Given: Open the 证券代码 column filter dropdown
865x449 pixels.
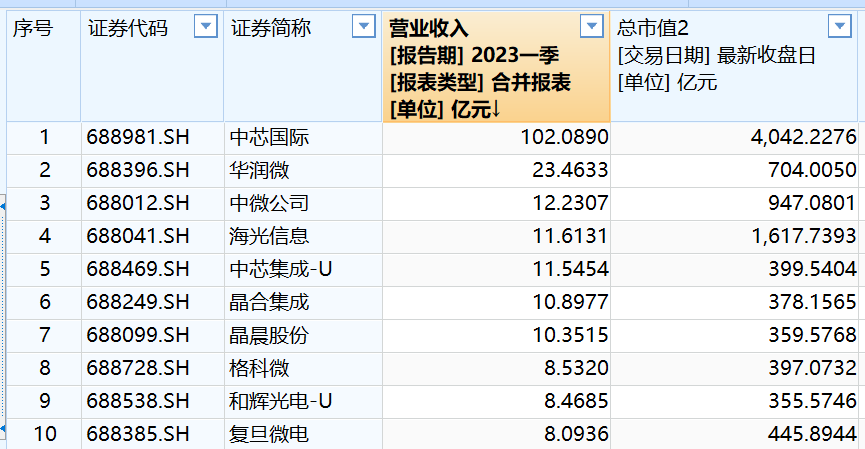Looking at the screenshot, I should pyautogui.click(x=206, y=26).
